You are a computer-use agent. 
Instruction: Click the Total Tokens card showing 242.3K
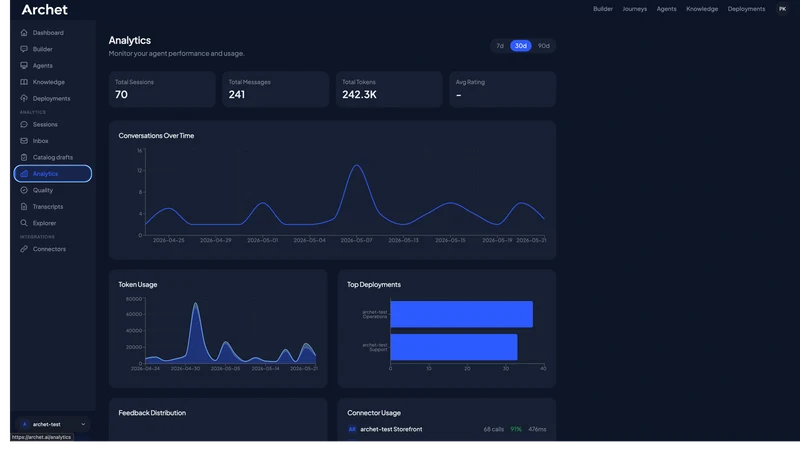click(389, 89)
